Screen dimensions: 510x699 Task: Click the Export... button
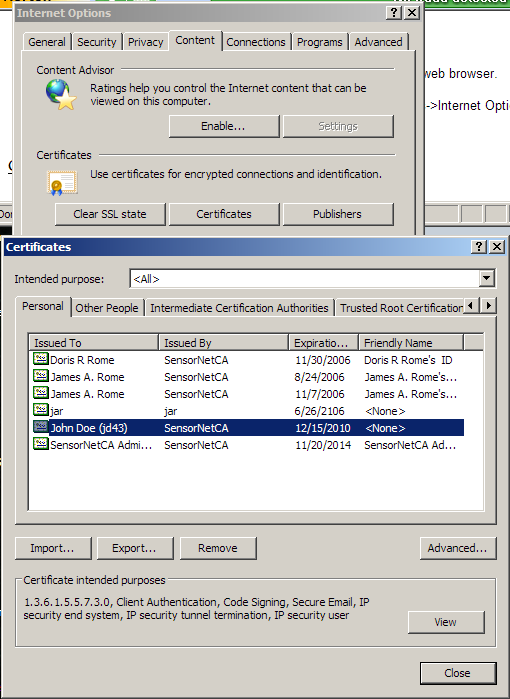click(x=135, y=548)
